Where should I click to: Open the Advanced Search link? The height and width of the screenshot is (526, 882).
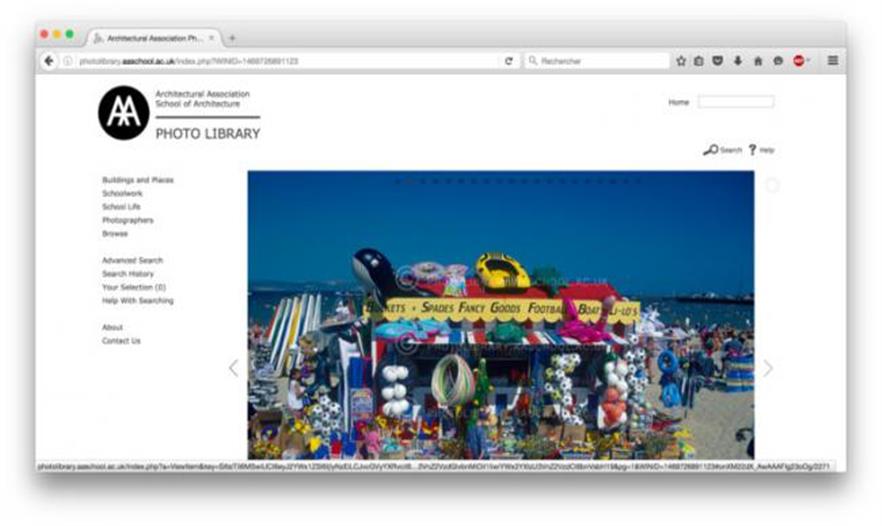tap(132, 260)
